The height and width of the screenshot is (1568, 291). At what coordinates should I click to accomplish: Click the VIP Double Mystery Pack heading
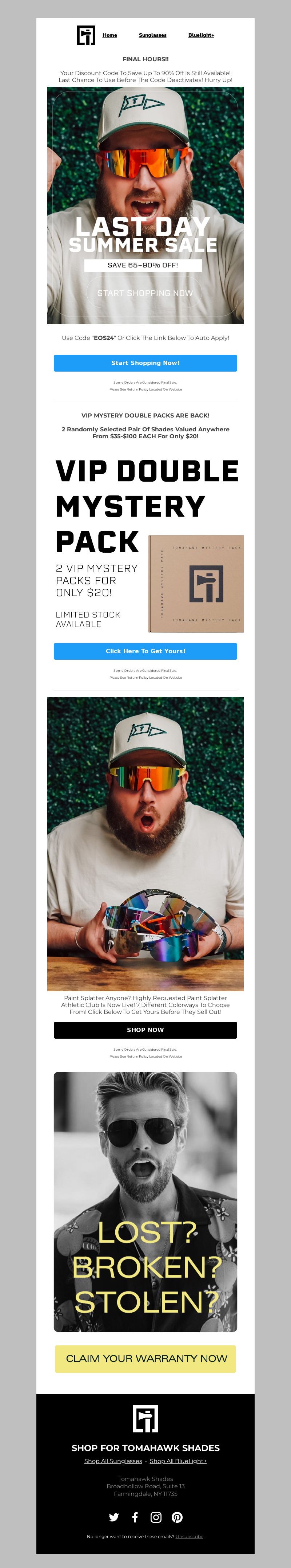point(147,506)
